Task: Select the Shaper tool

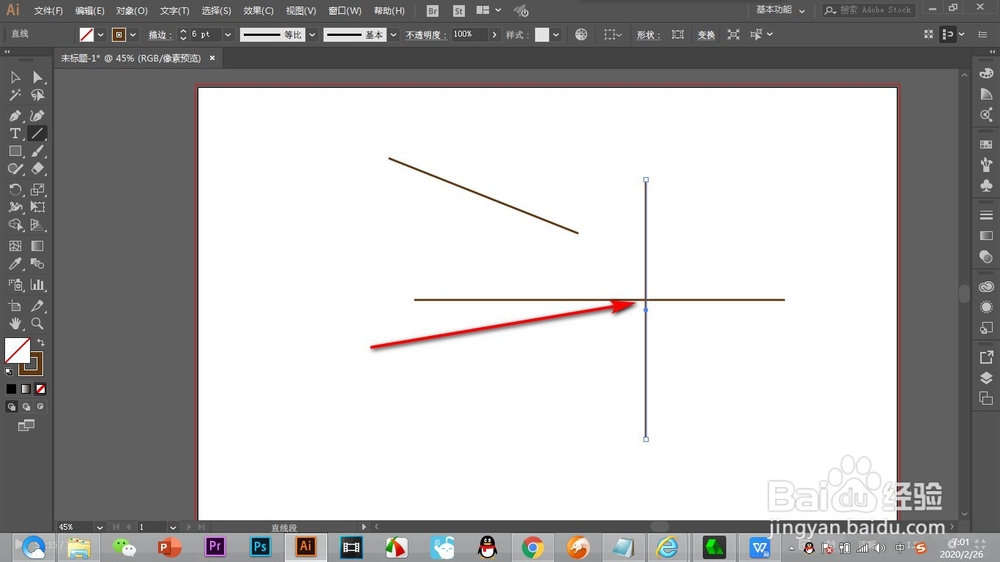Action: (15, 169)
